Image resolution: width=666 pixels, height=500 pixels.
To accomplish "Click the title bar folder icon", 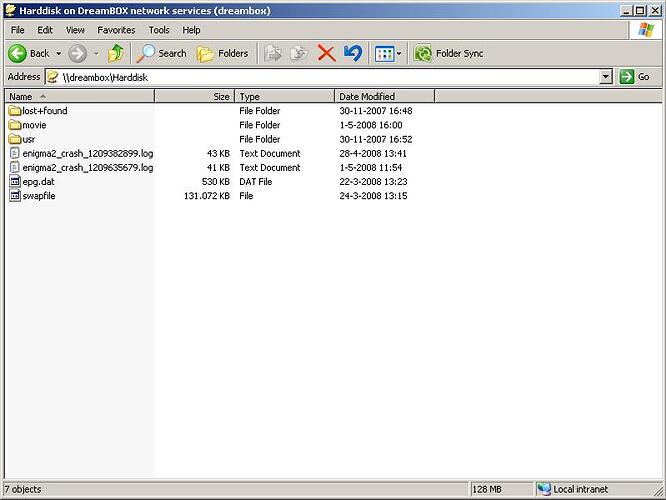I will (10, 10).
